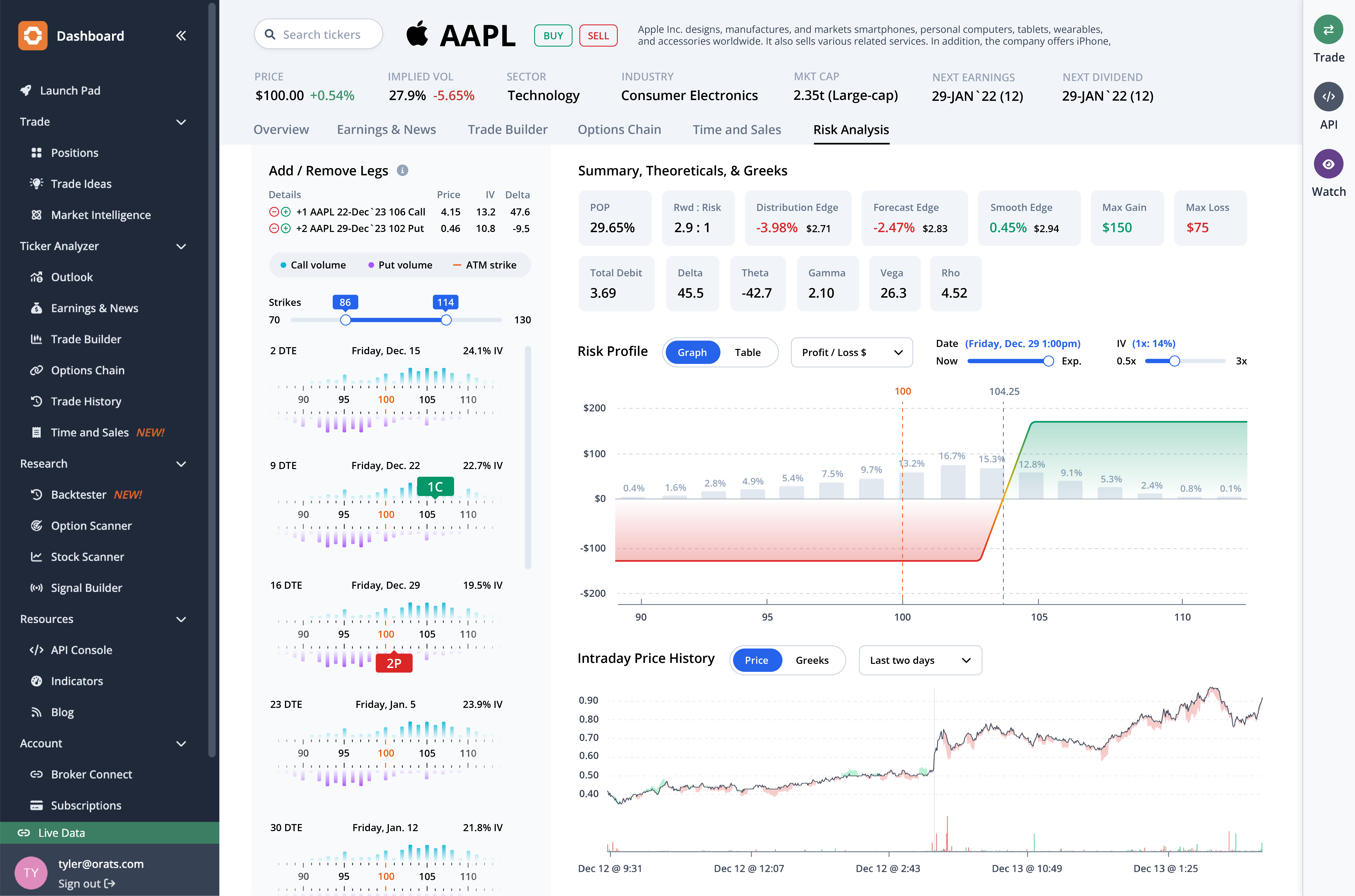Open Trade Ideas lightbulb icon

pyautogui.click(x=37, y=183)
